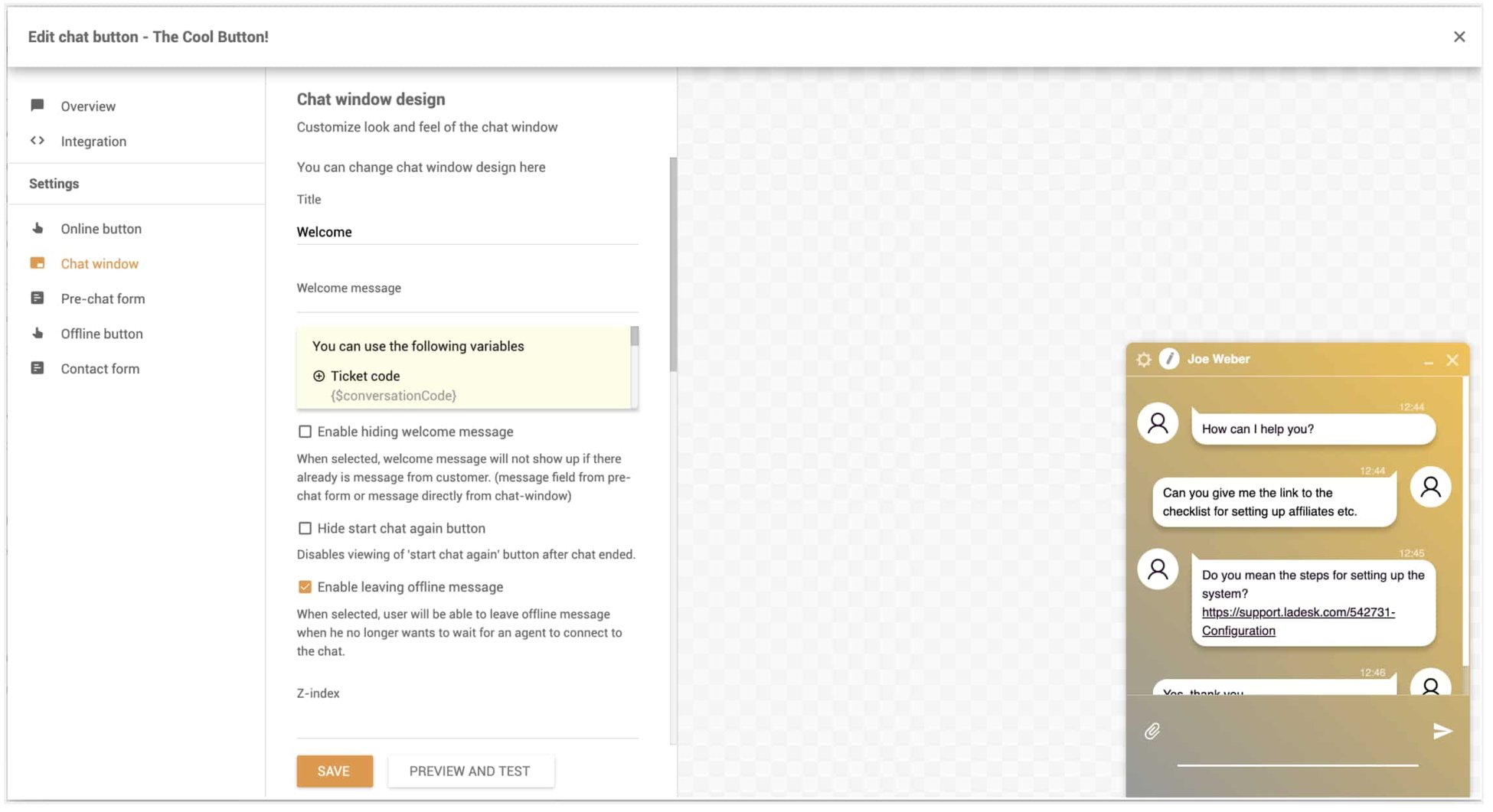The image size is (1493, 812).
Task: Click the settings gear in the chat preview header
Action: click(1144, 359)
